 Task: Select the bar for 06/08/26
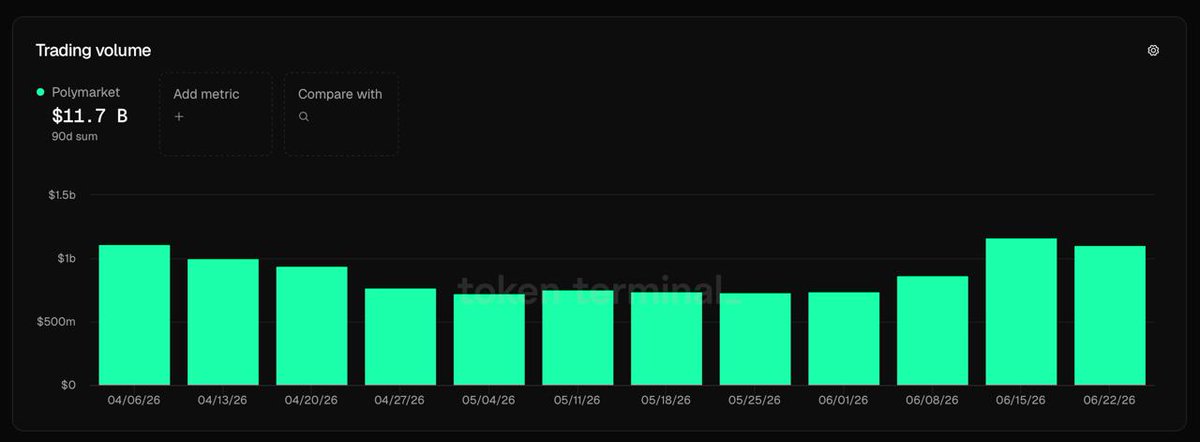[x=933, y=331]
